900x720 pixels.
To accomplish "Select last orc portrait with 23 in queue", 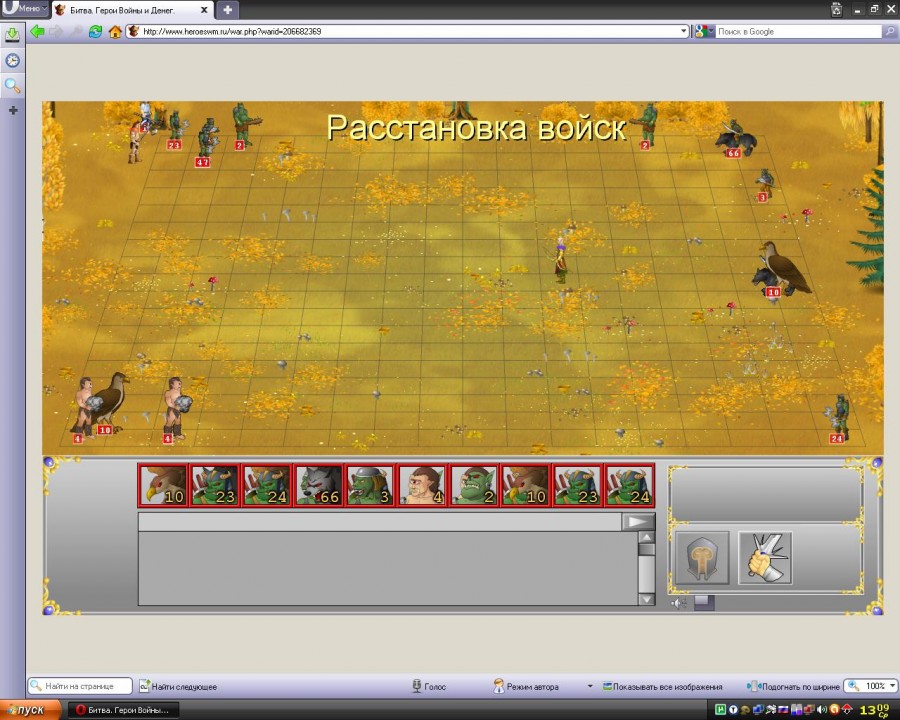I will [577, 485].
